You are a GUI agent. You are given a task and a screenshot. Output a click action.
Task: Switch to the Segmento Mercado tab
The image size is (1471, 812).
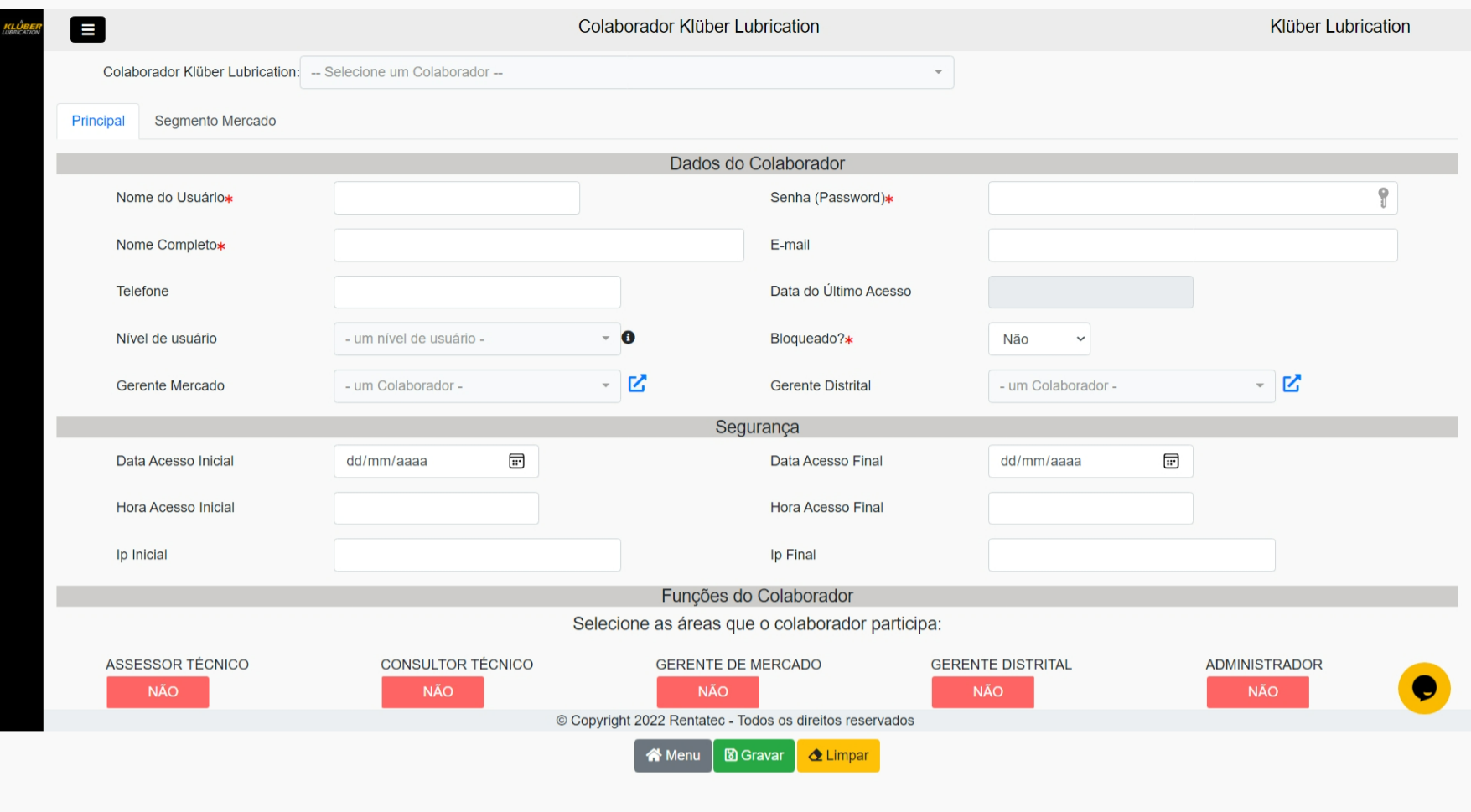[x=215, y=121]
